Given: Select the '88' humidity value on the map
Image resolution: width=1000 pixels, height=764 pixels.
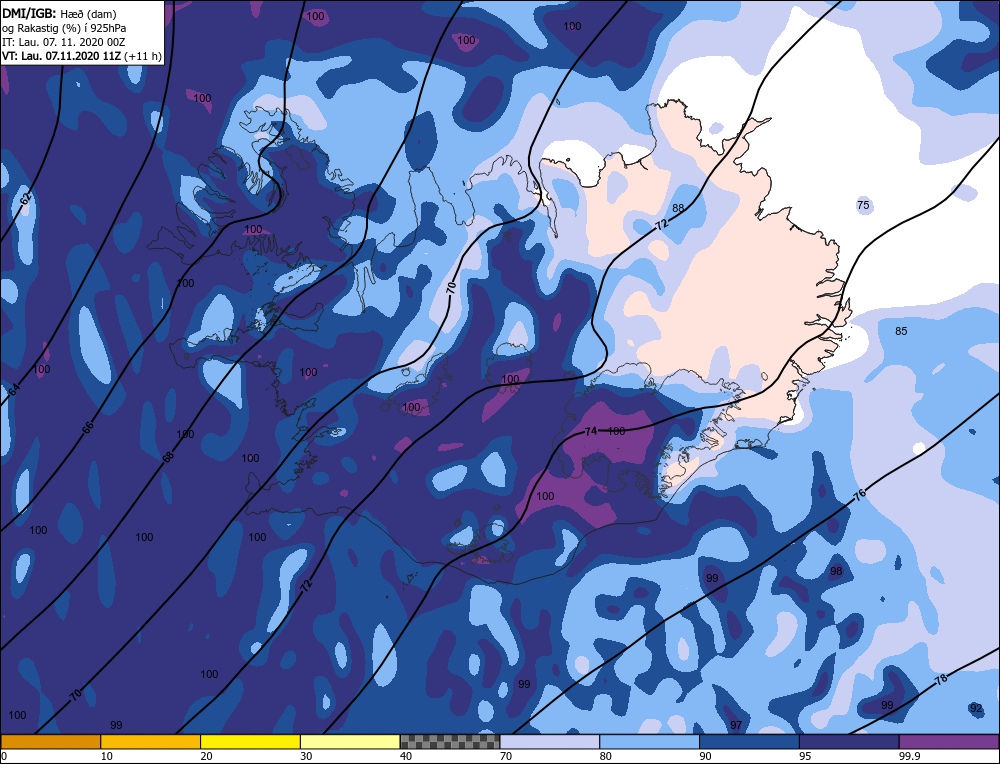Looking at the screenshot, I should [x=678, y=208].
